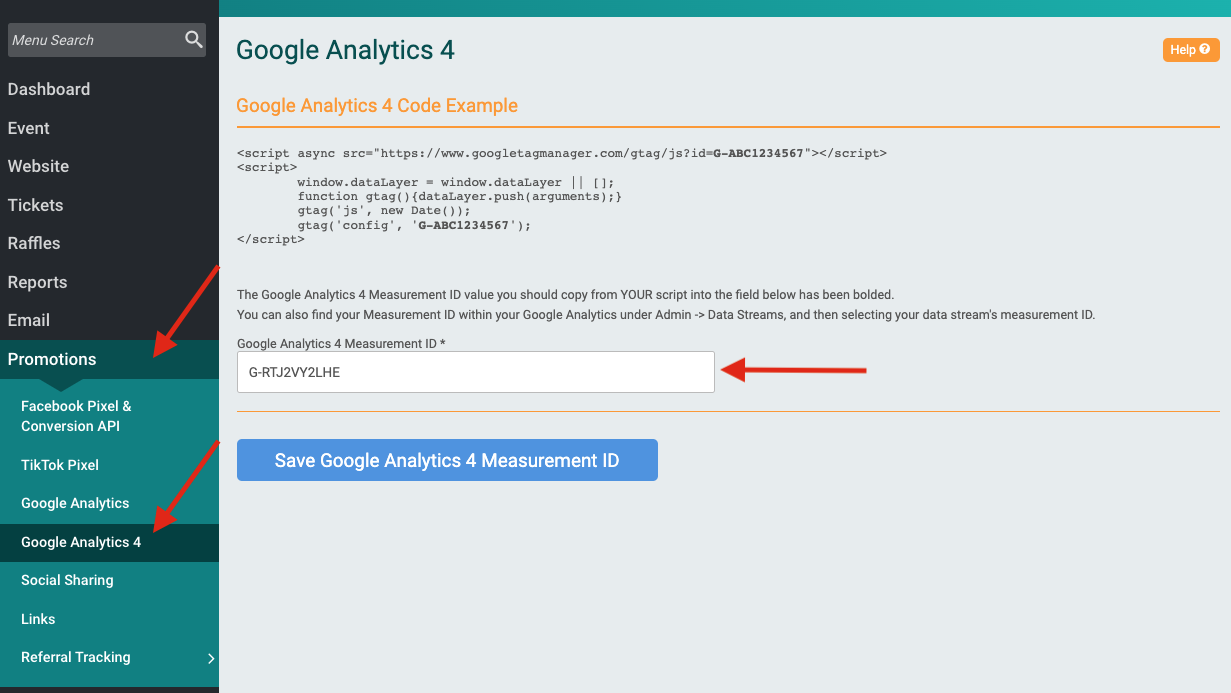This screenshot has height=693, width=1231.
Task: Click the Measurement ID input field
Action: (476, 372)
